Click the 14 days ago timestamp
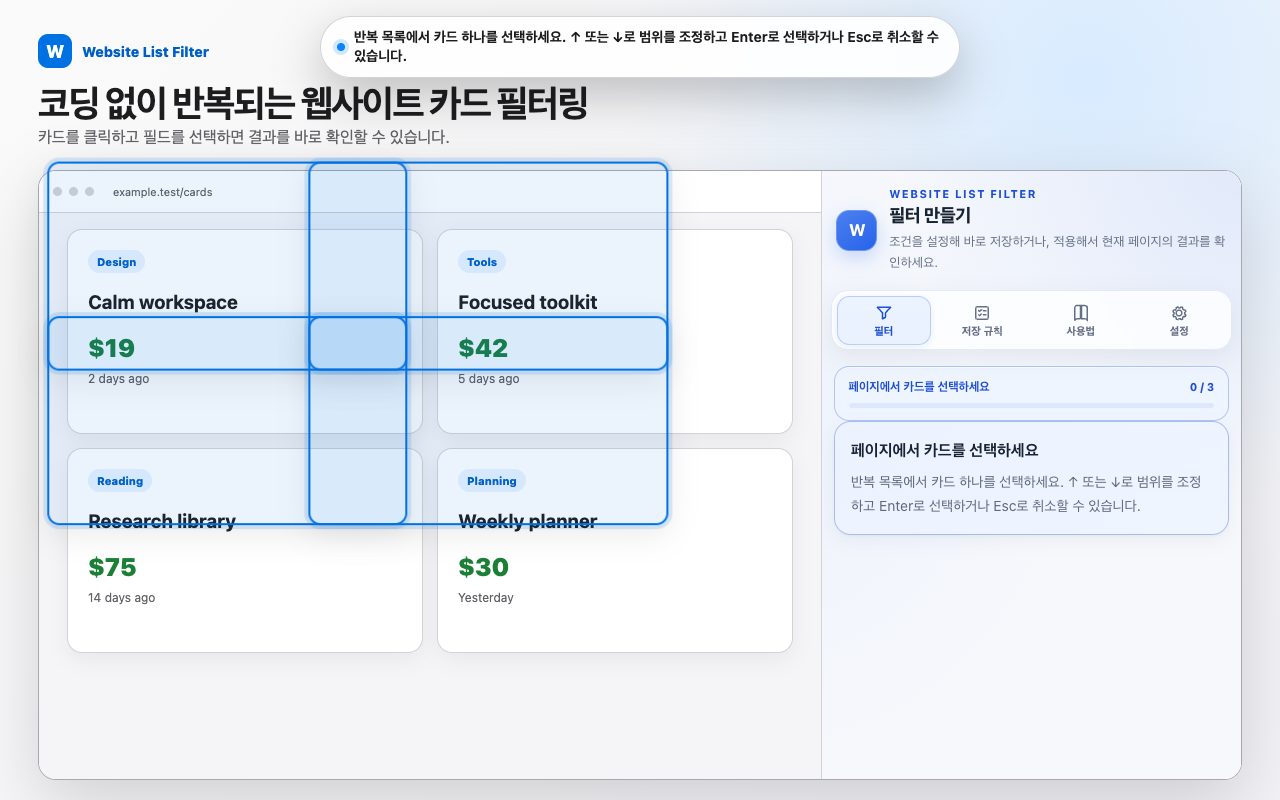1280x800 pixels. pyautogui.click(x=122, y=598)
